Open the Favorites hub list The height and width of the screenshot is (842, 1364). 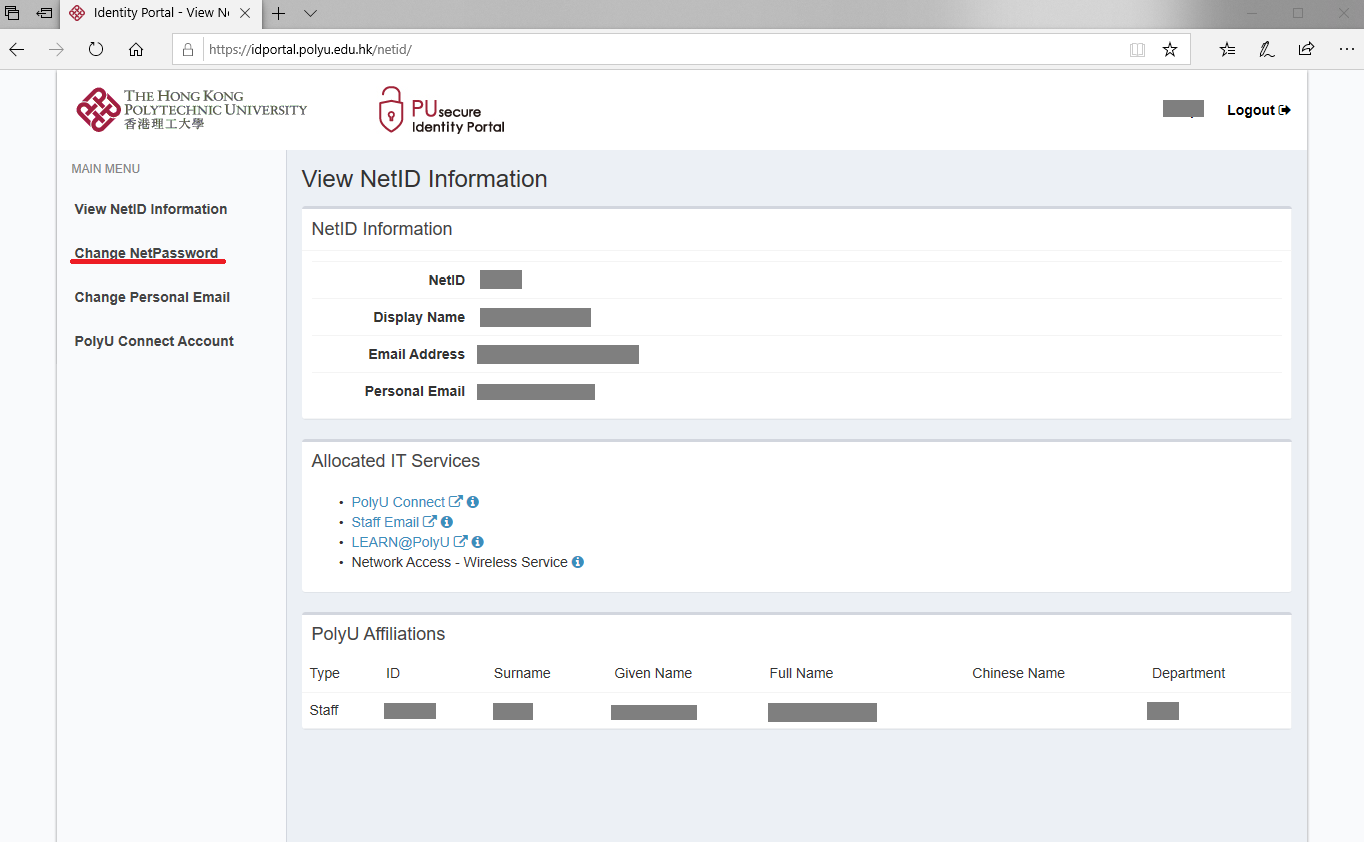tap(1227, 49)
